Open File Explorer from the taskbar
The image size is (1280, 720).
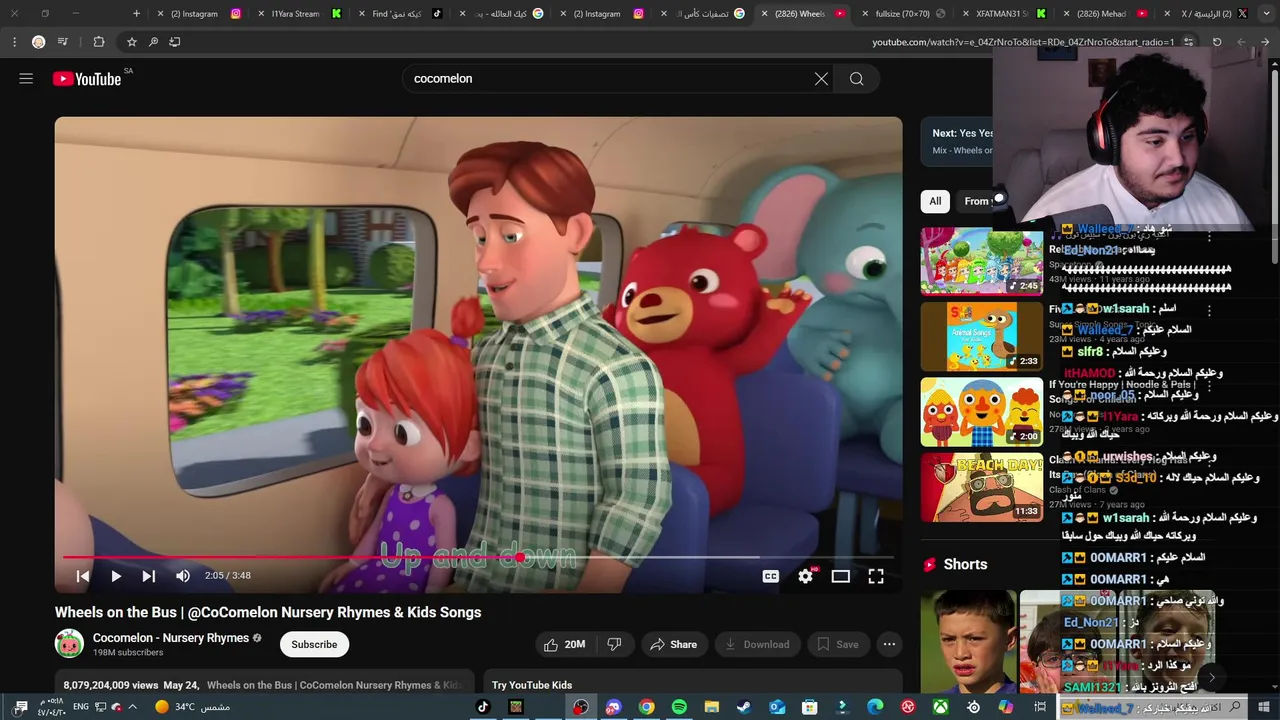(x=712, y=707)
